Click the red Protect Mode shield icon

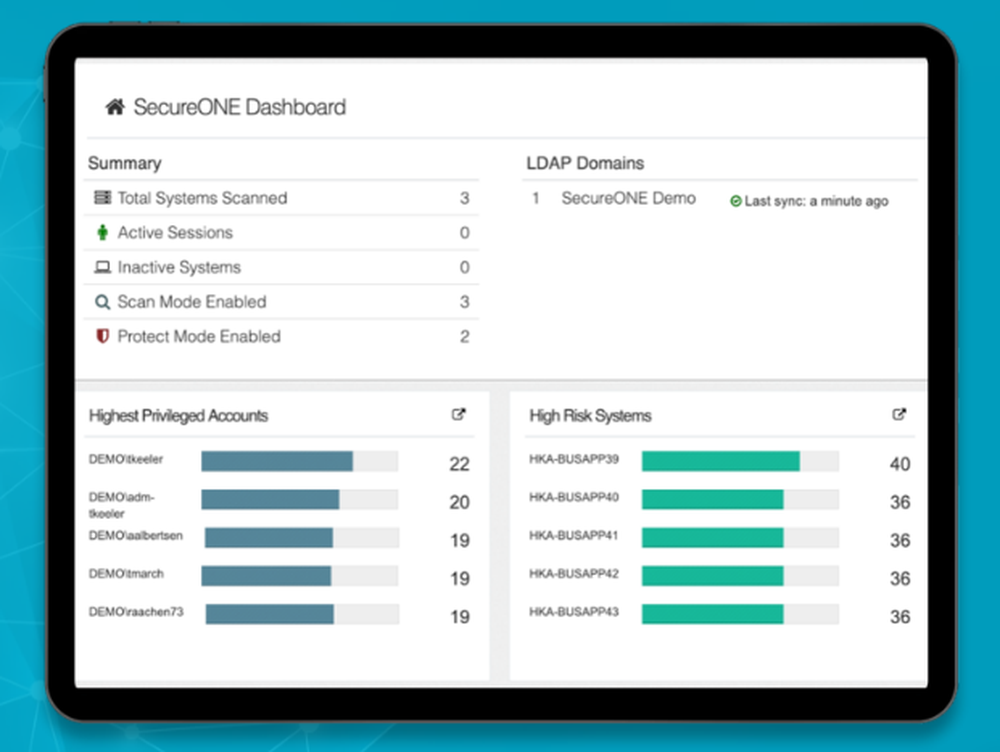[x=102, y=335]
